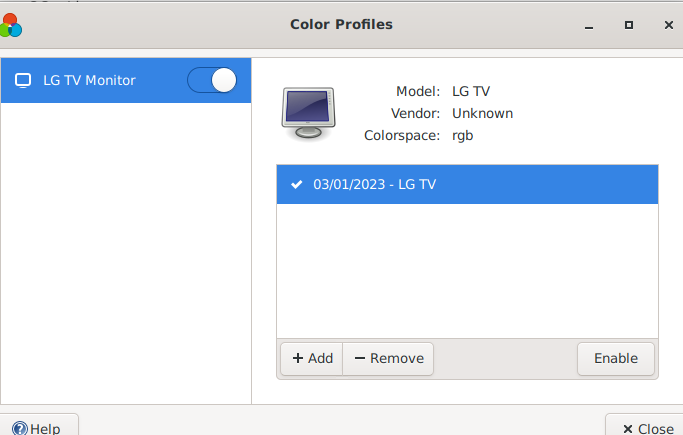Click the plus icon on Add button
683x435 pixels.
[x=298, y=358]
